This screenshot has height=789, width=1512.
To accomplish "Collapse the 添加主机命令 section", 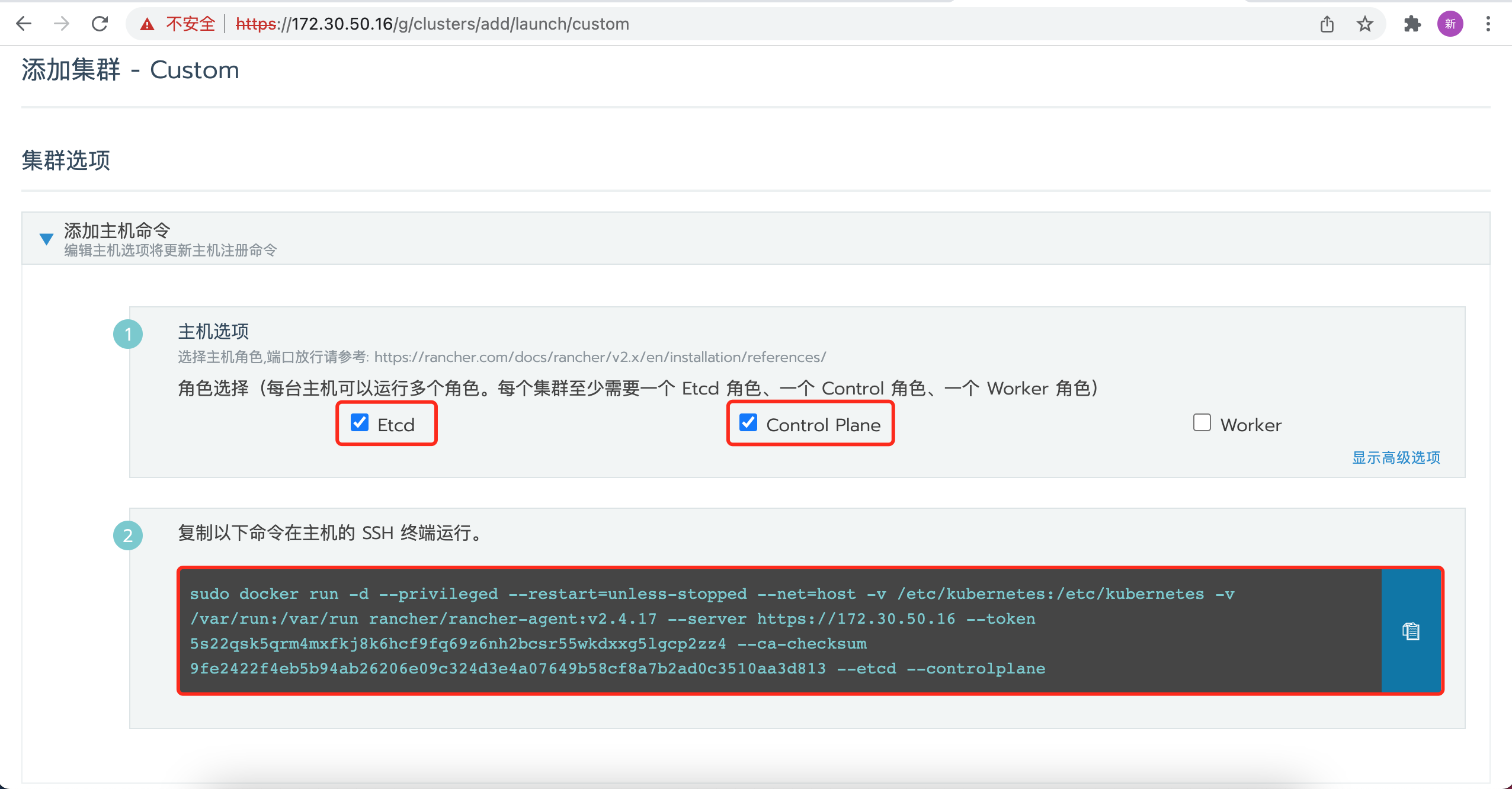I will coord(46,239).
